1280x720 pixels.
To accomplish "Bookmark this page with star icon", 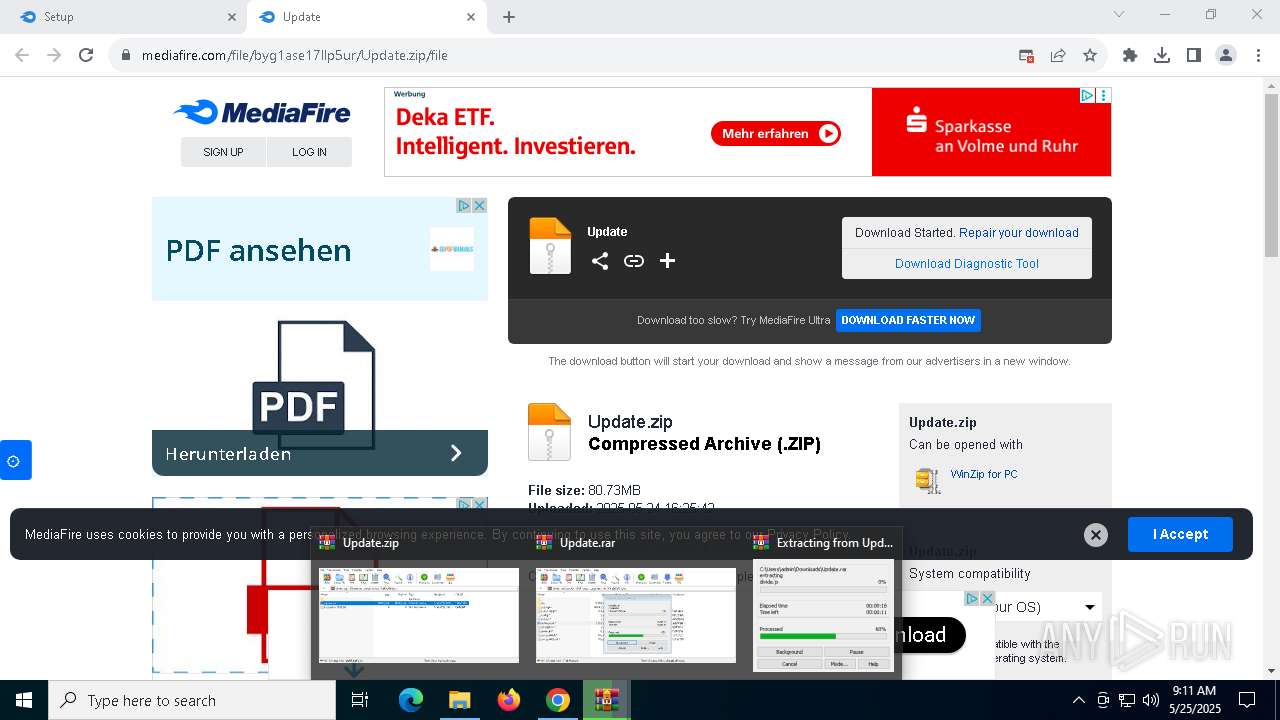I will coord(1090,56).
